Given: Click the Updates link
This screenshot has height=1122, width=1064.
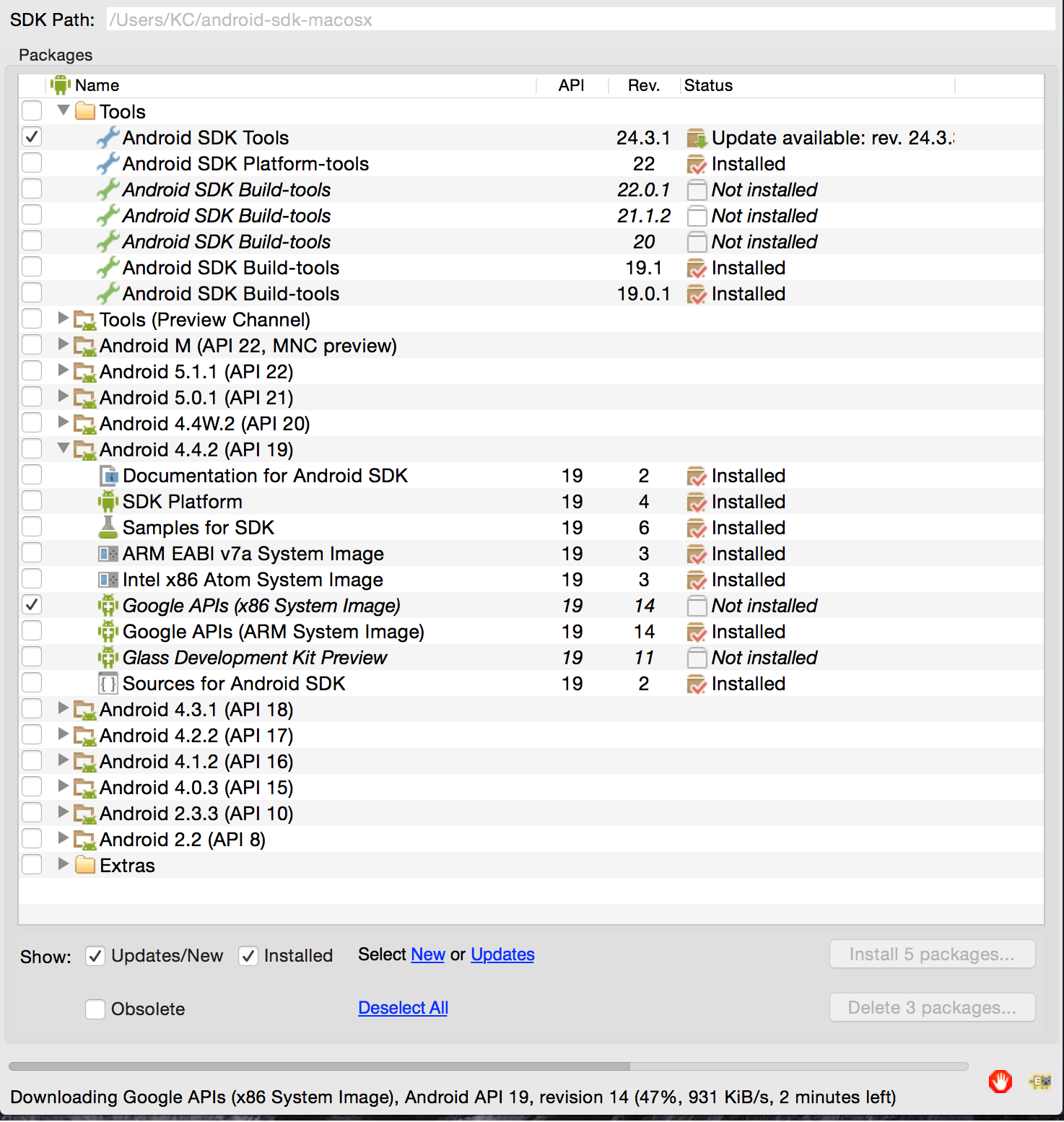Looking at the screenshot, I should pos(502,954).
